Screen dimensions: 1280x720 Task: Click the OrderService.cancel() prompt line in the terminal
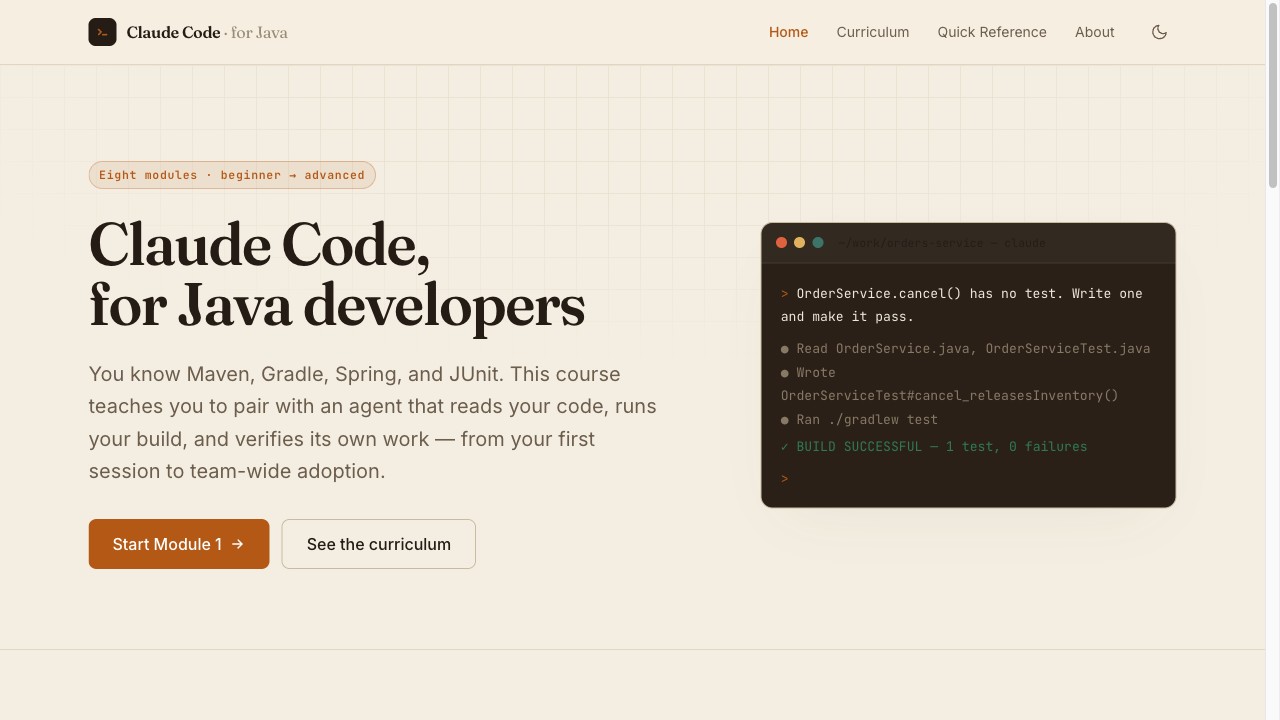coord(962,305)
